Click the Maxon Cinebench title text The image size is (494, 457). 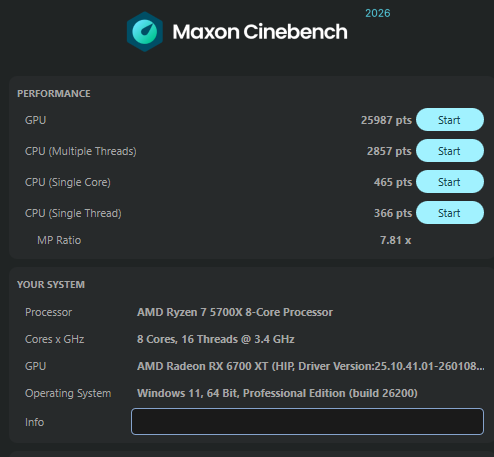260,32
